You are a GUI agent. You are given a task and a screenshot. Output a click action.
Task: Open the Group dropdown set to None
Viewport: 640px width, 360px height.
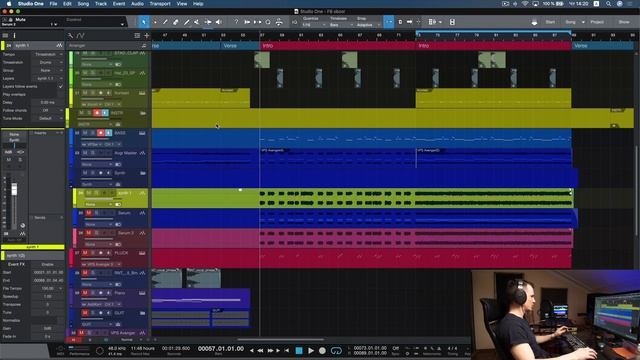coord(48,71)
